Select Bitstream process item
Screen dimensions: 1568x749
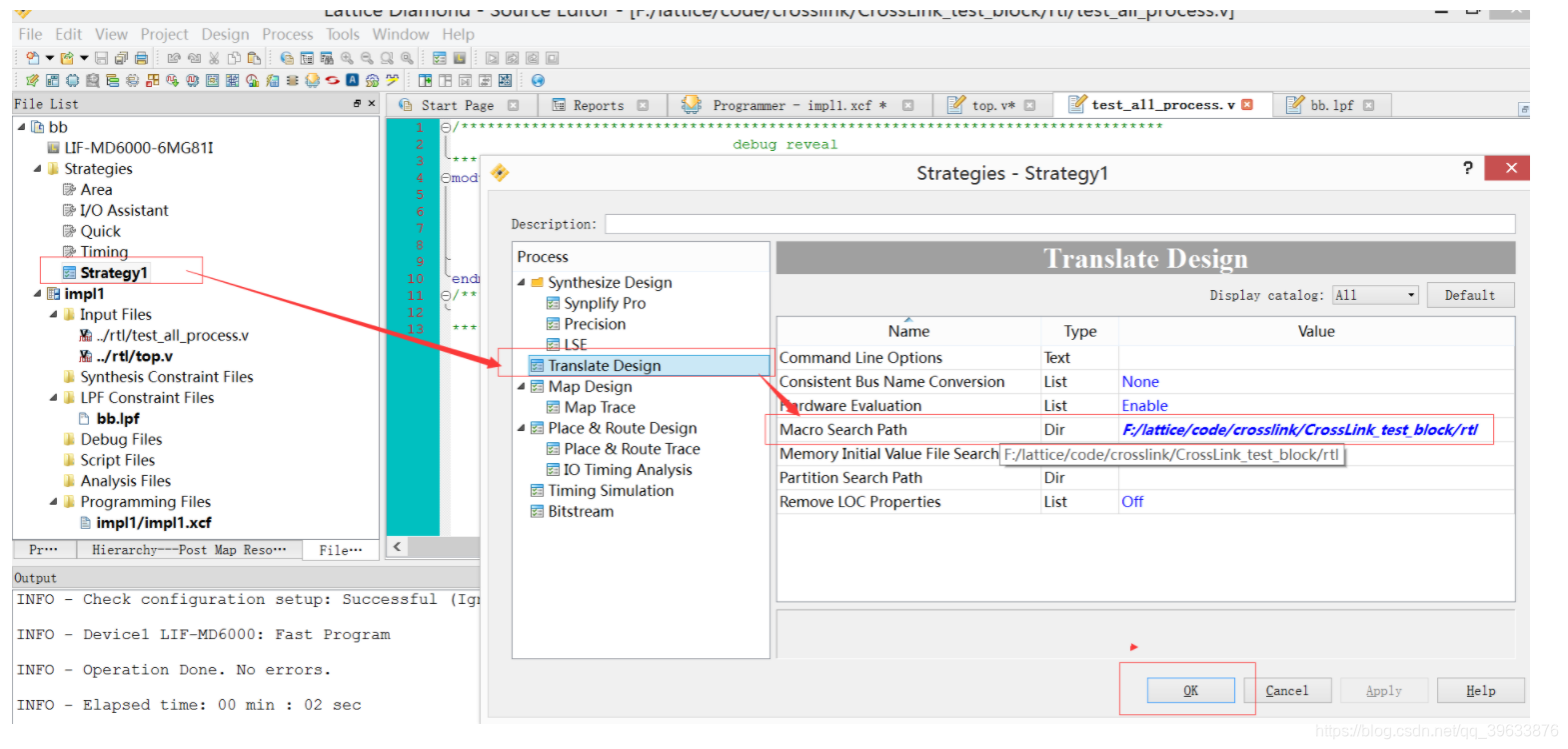tap(580, 511)
